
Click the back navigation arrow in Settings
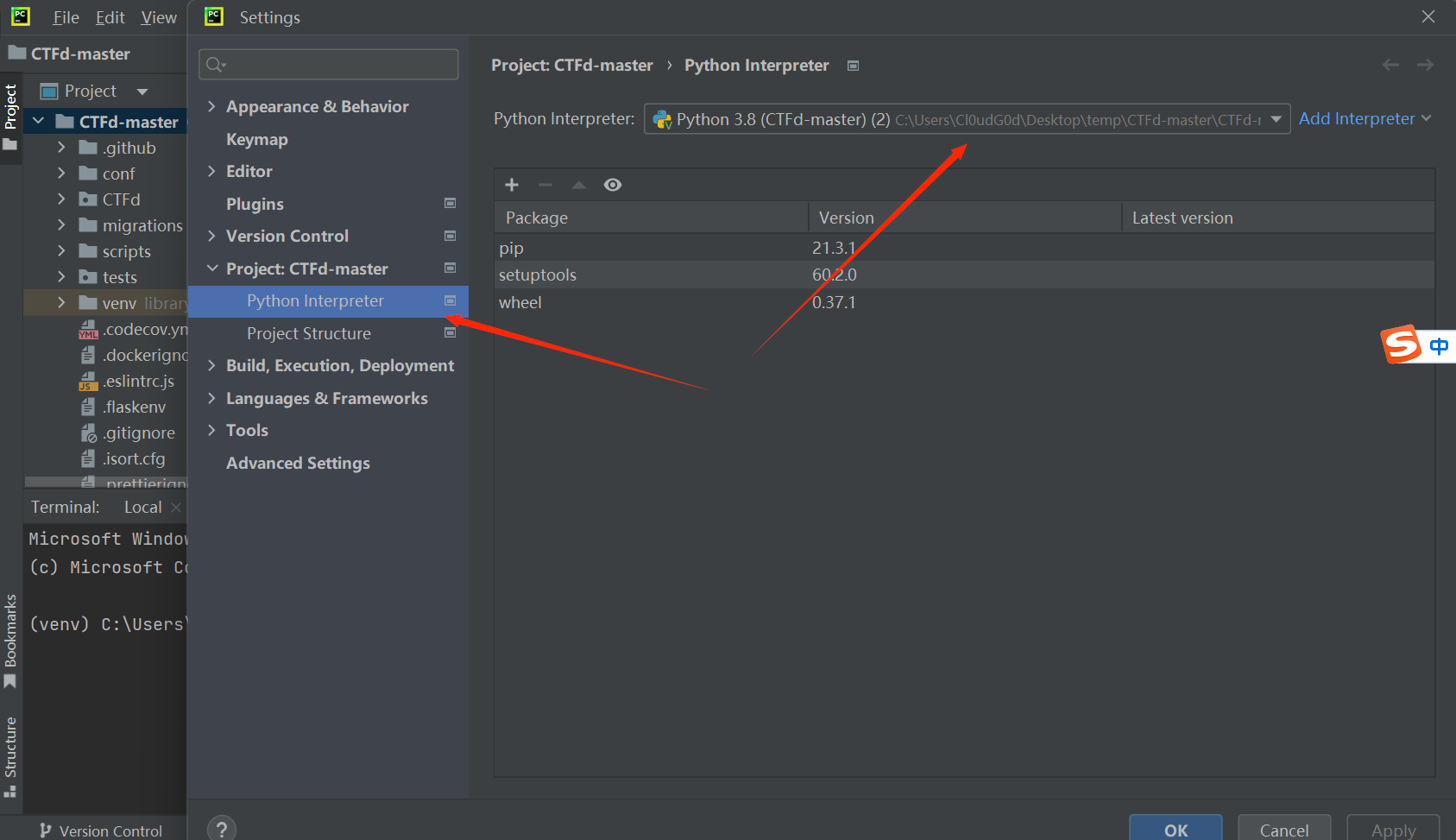tap(1390, 65)
